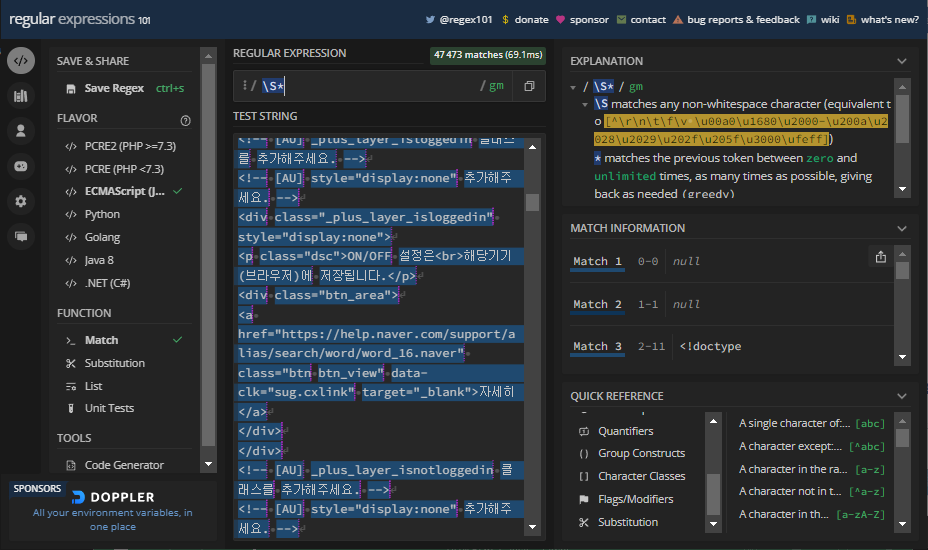Collapse the regex tree root arrow
This screenshot has height=550, width=928.
point(573,88)
